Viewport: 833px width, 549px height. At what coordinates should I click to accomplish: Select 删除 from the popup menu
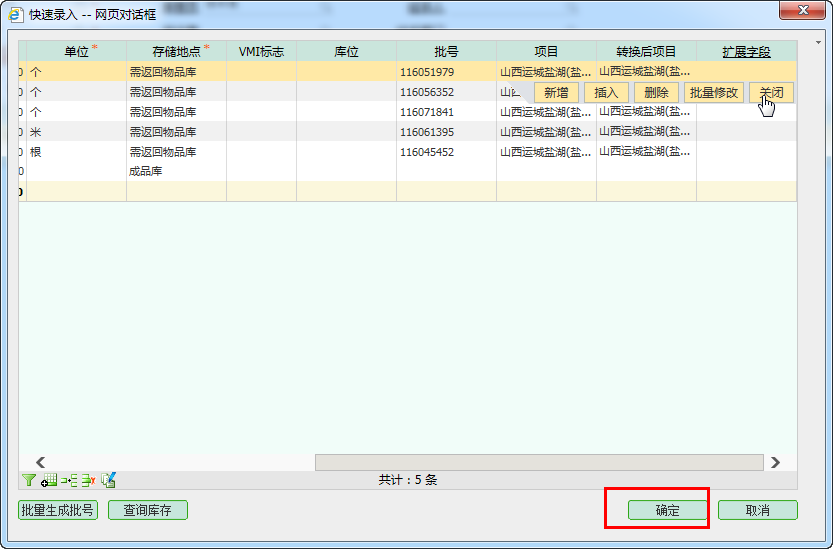[x=656, y=92]
